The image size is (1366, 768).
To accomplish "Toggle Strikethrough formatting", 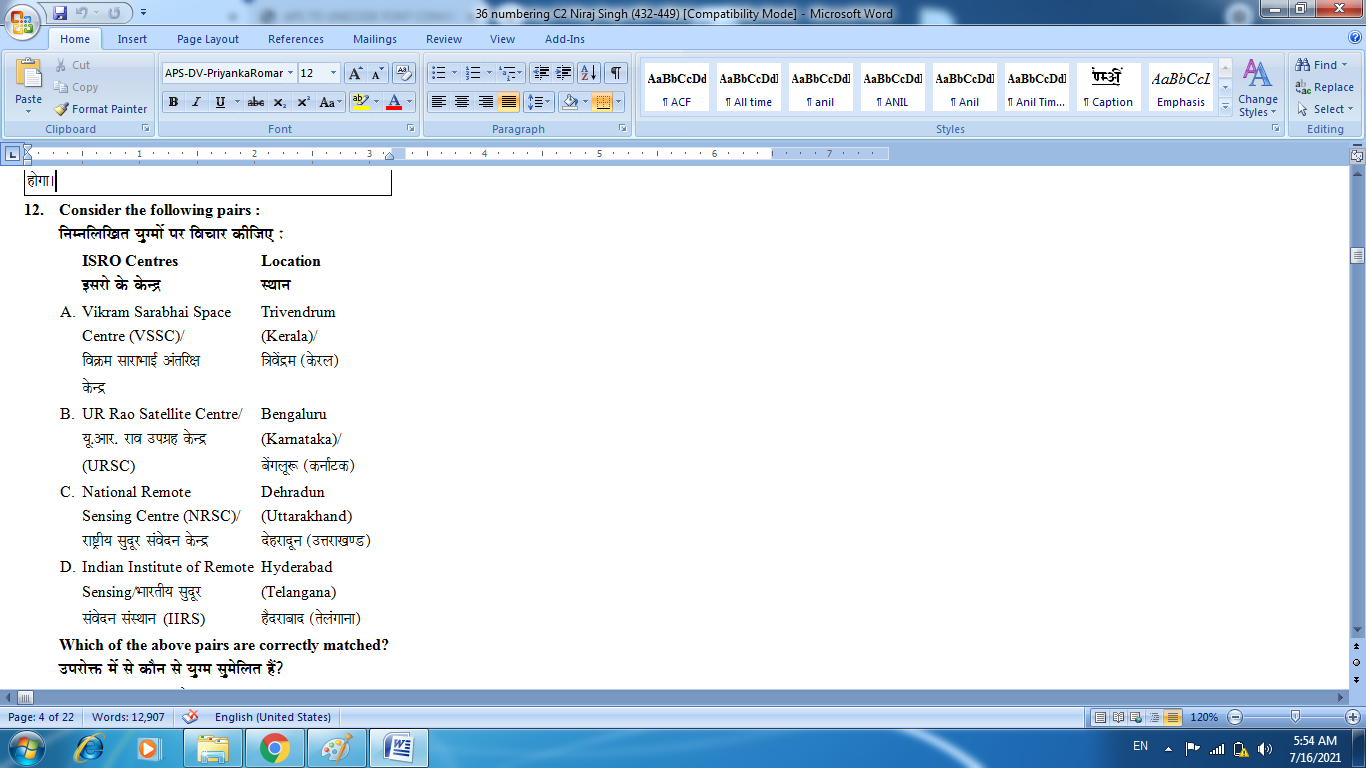I will coord(255,102).
